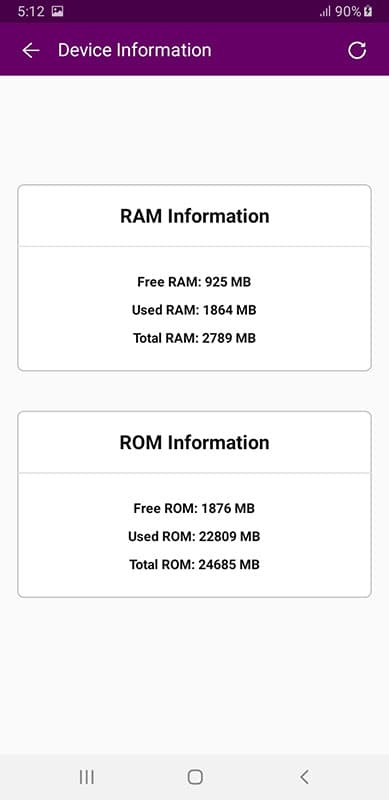Select the RAM Information heading
This screenshot has height=800, width=389.
click(194, 216)
